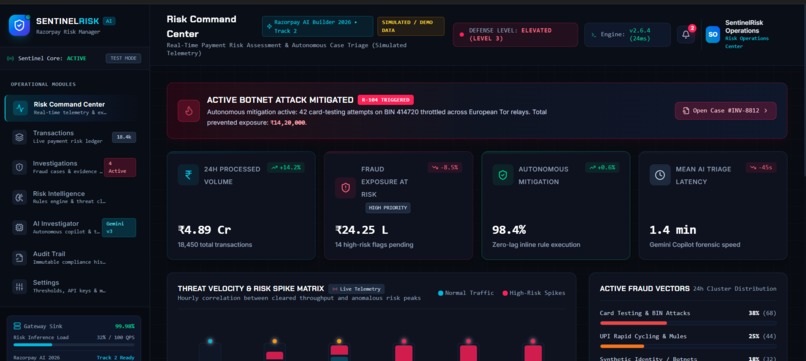
Task: Toggle the Normal Traffic legend item
Action: 466,293
